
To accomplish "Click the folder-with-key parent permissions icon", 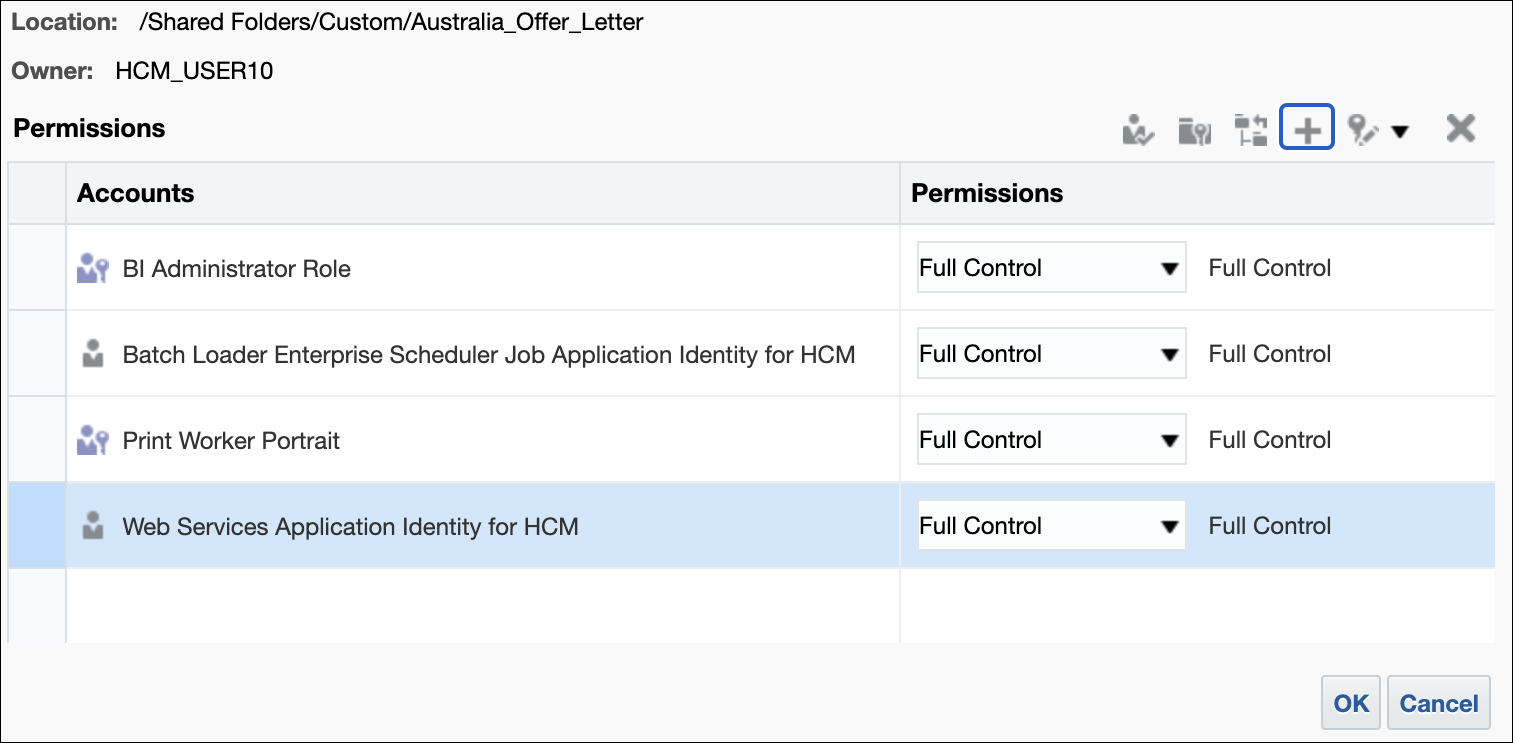I will coord(1194,130).
